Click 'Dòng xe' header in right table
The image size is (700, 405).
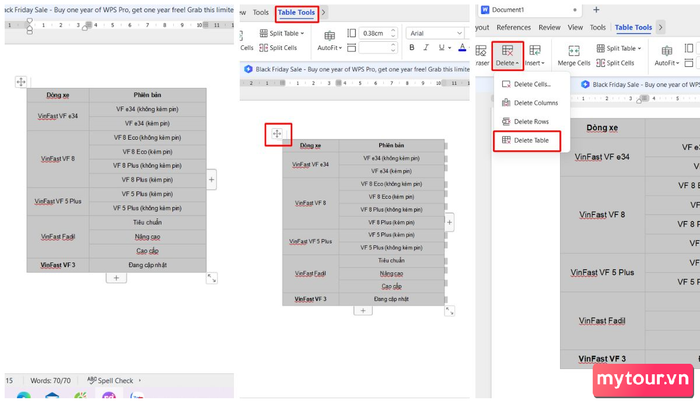602,128
